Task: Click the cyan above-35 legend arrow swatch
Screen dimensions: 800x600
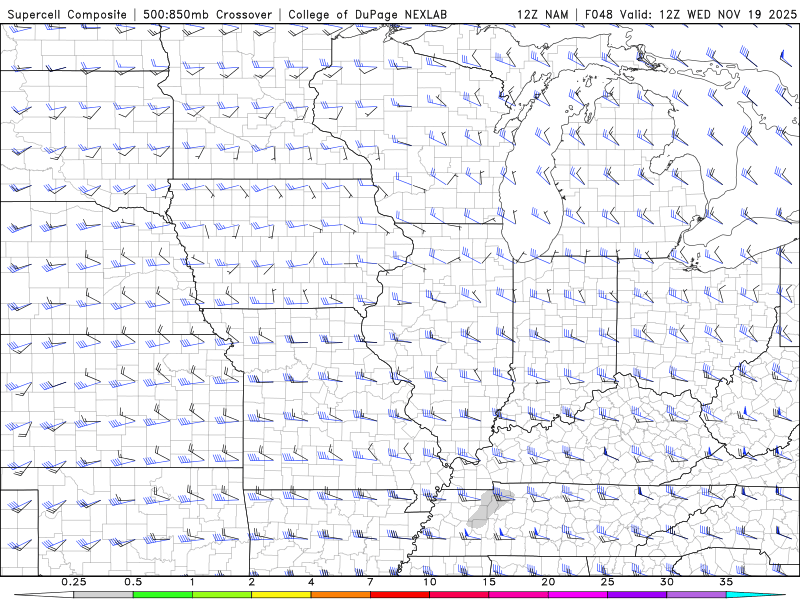Action: pos(755,595)
